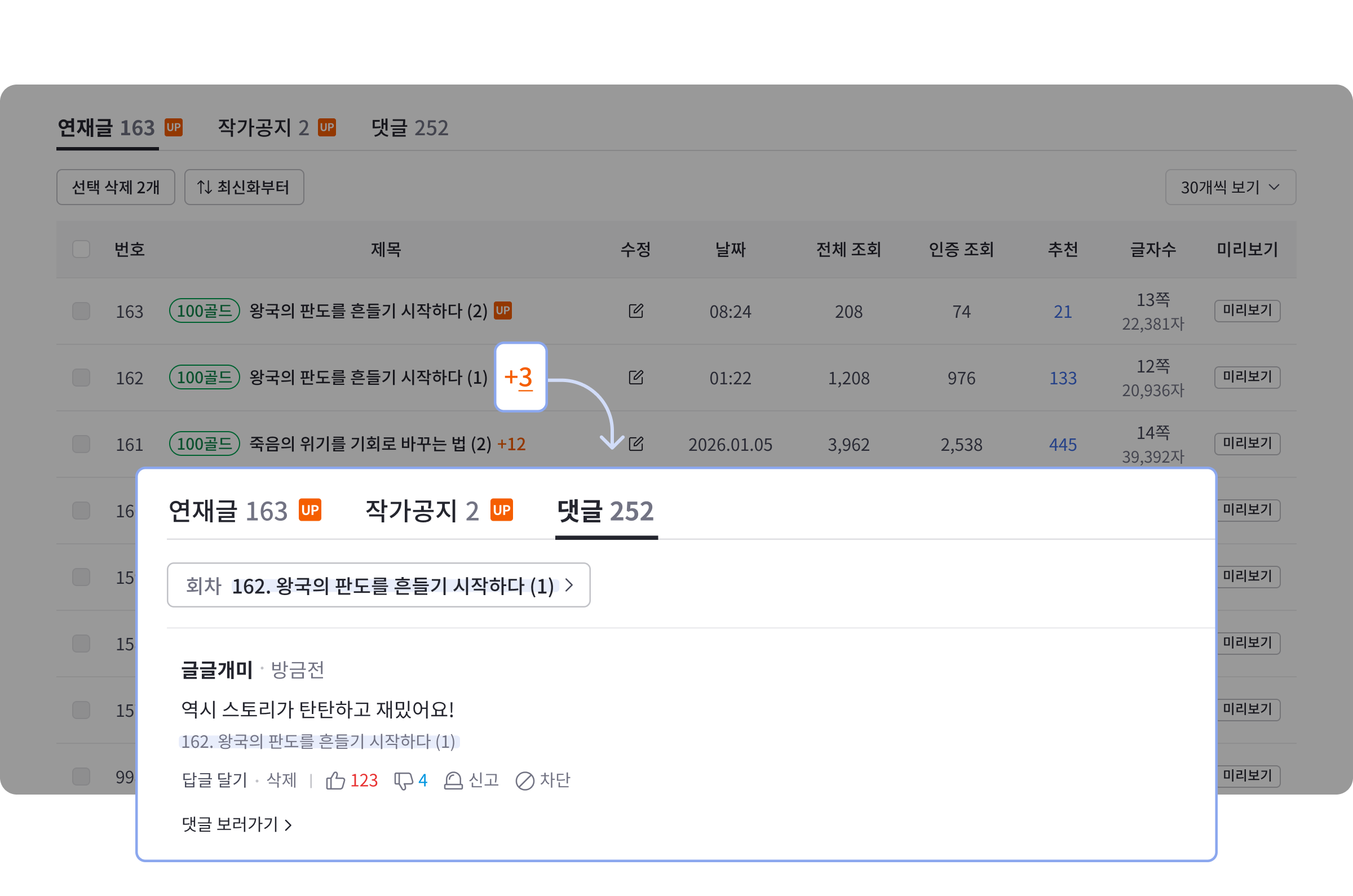Click the edit icon for episode 161

636,443
